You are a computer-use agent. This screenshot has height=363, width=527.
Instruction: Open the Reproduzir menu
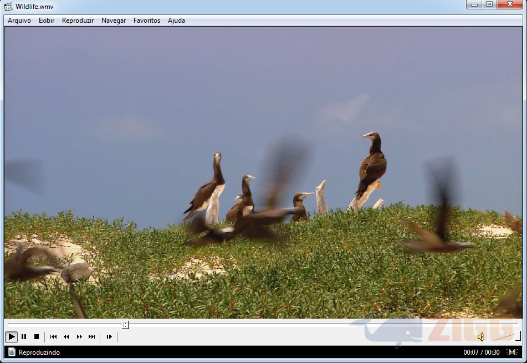point(78,21)
